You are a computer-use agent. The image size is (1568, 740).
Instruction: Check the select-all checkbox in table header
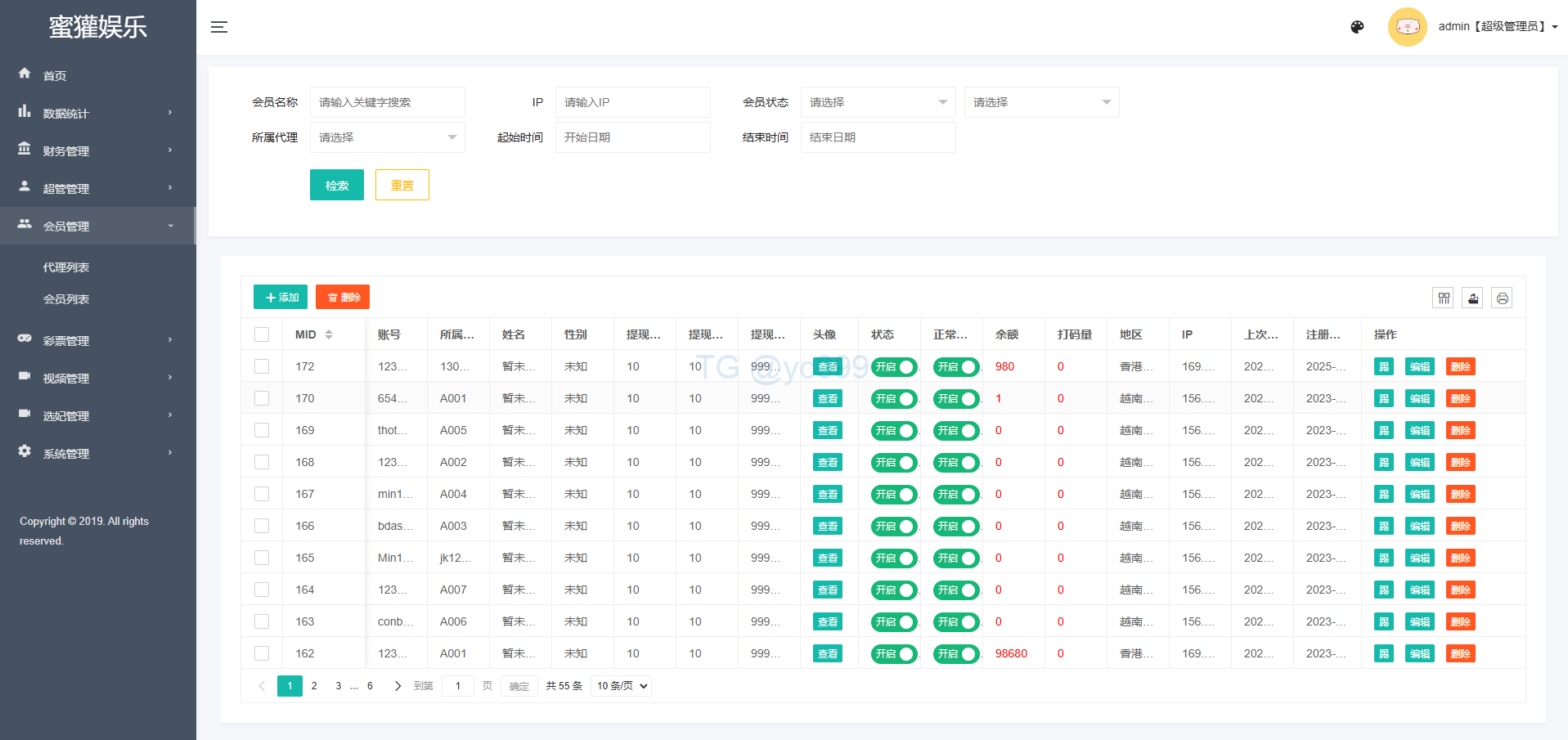click(262, 334)
